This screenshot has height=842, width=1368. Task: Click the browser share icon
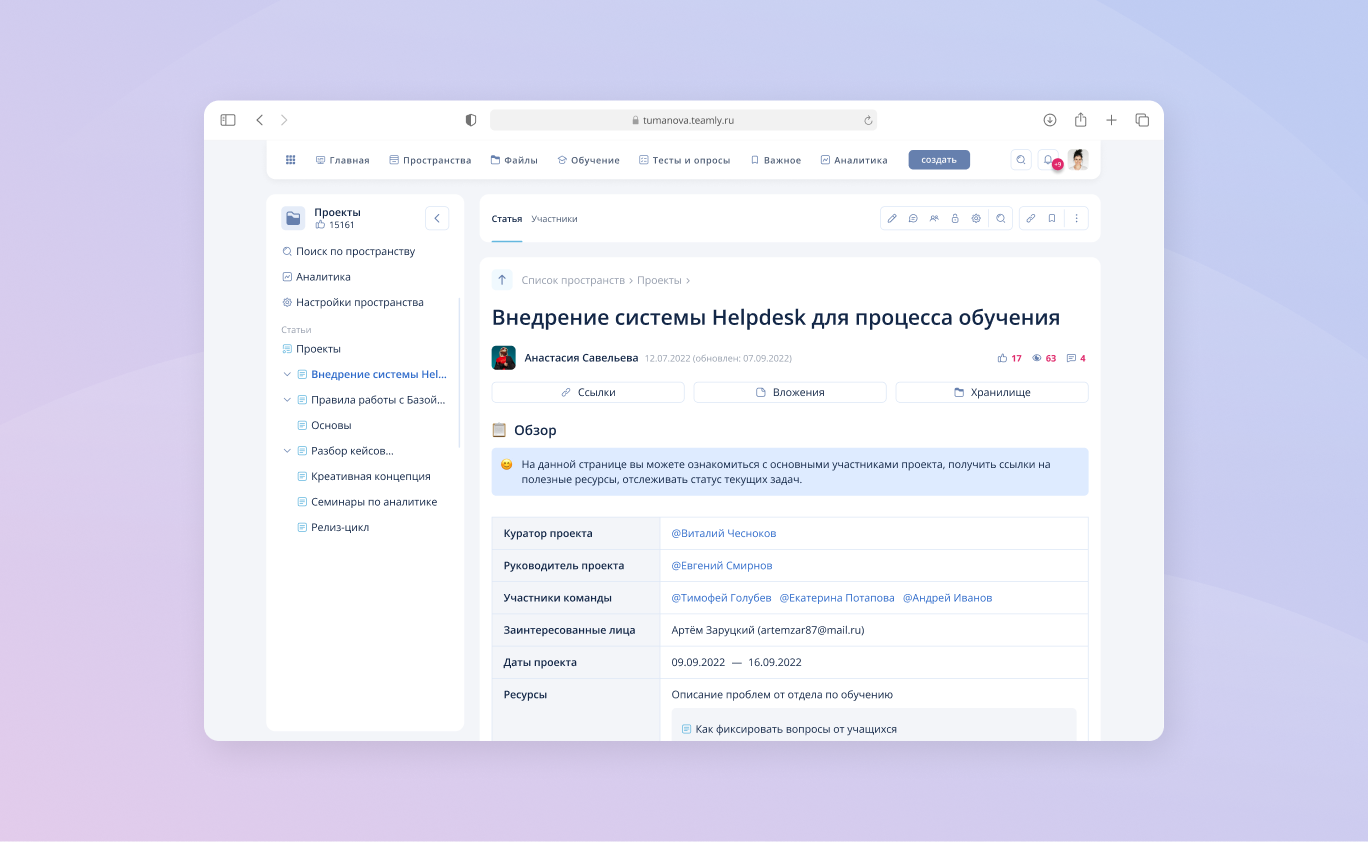coord(1081,120)
